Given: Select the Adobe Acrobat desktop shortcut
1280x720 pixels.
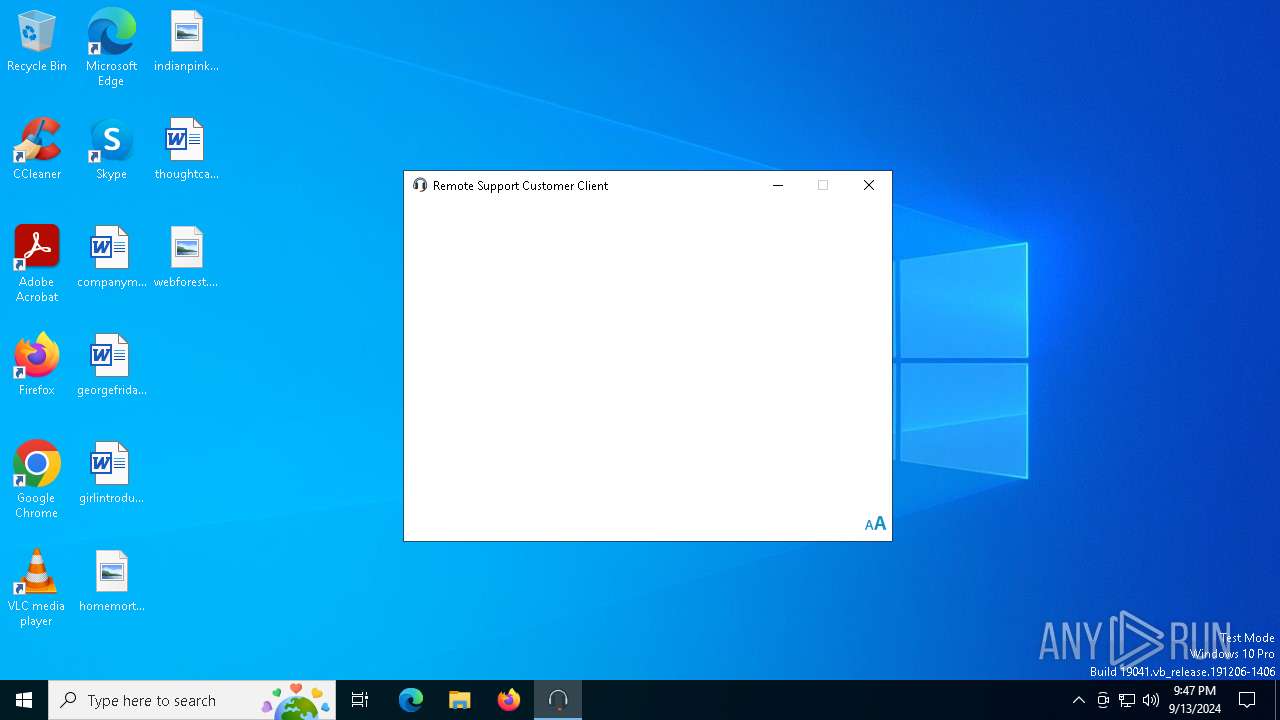Looking at the screenshot, I should 37,264.
